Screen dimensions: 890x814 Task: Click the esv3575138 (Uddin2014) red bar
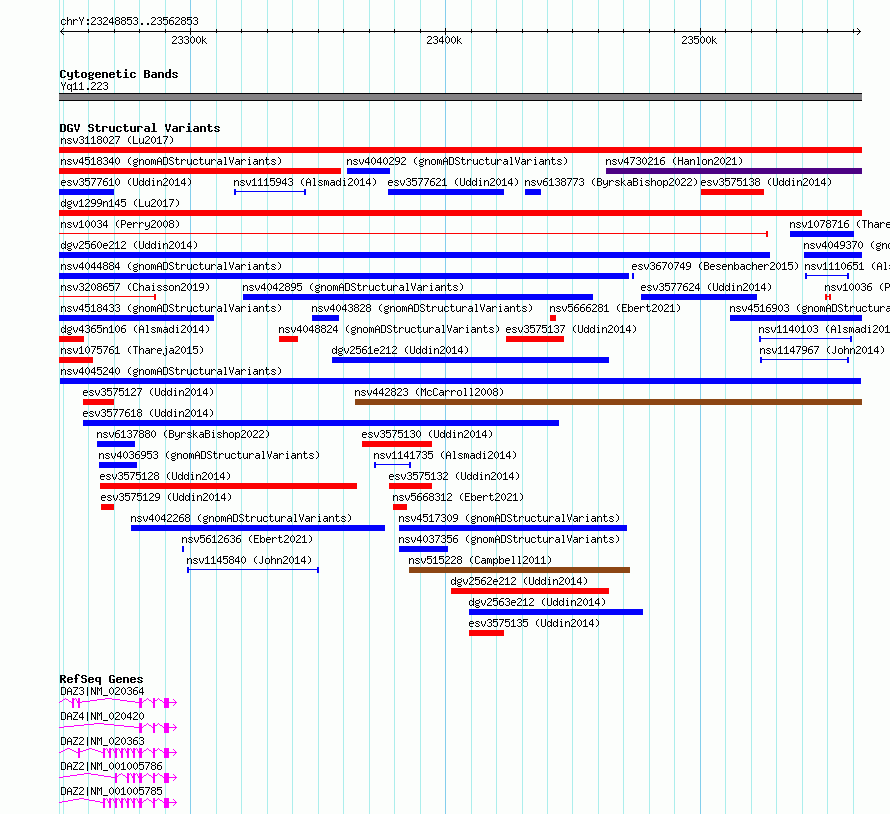coord(732,192)
